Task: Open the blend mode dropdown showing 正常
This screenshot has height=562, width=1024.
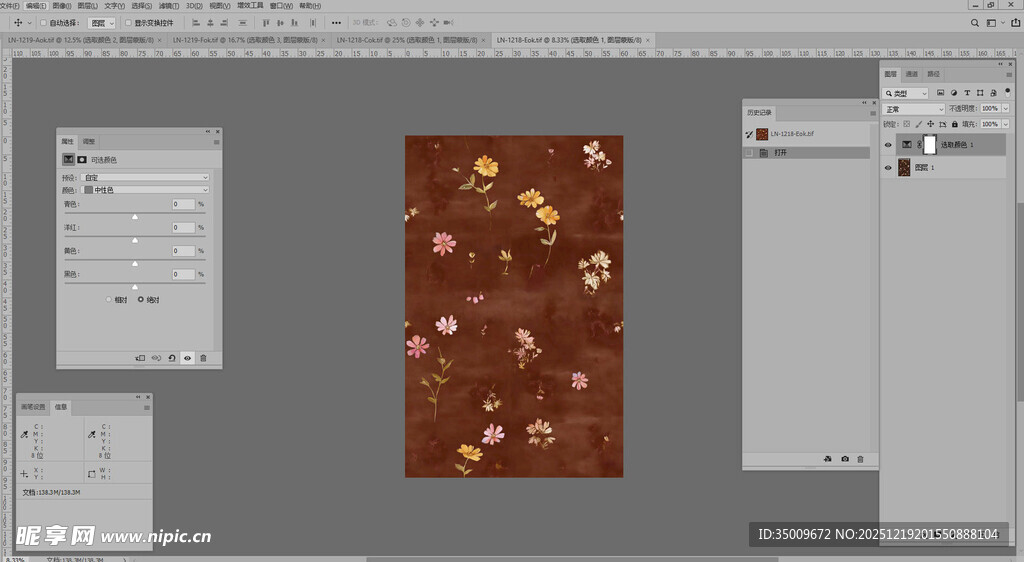Action: coord(914,109)
